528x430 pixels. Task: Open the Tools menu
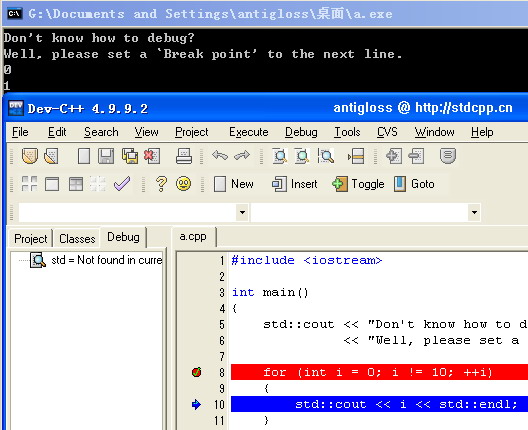pos(347,132)
